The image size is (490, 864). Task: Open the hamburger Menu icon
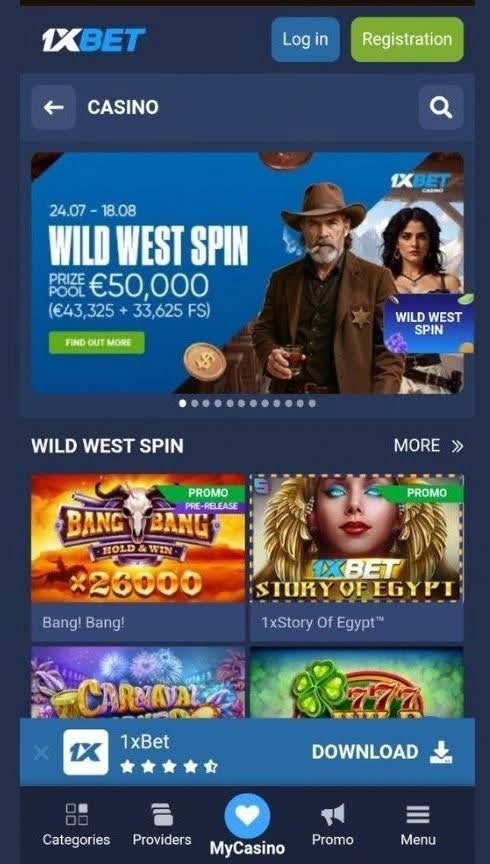coord(418,814)
